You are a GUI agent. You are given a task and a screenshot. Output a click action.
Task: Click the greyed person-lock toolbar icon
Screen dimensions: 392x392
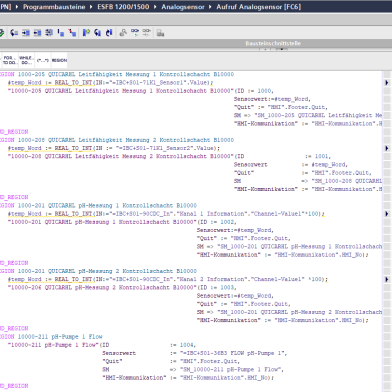(x=123, y=33)
